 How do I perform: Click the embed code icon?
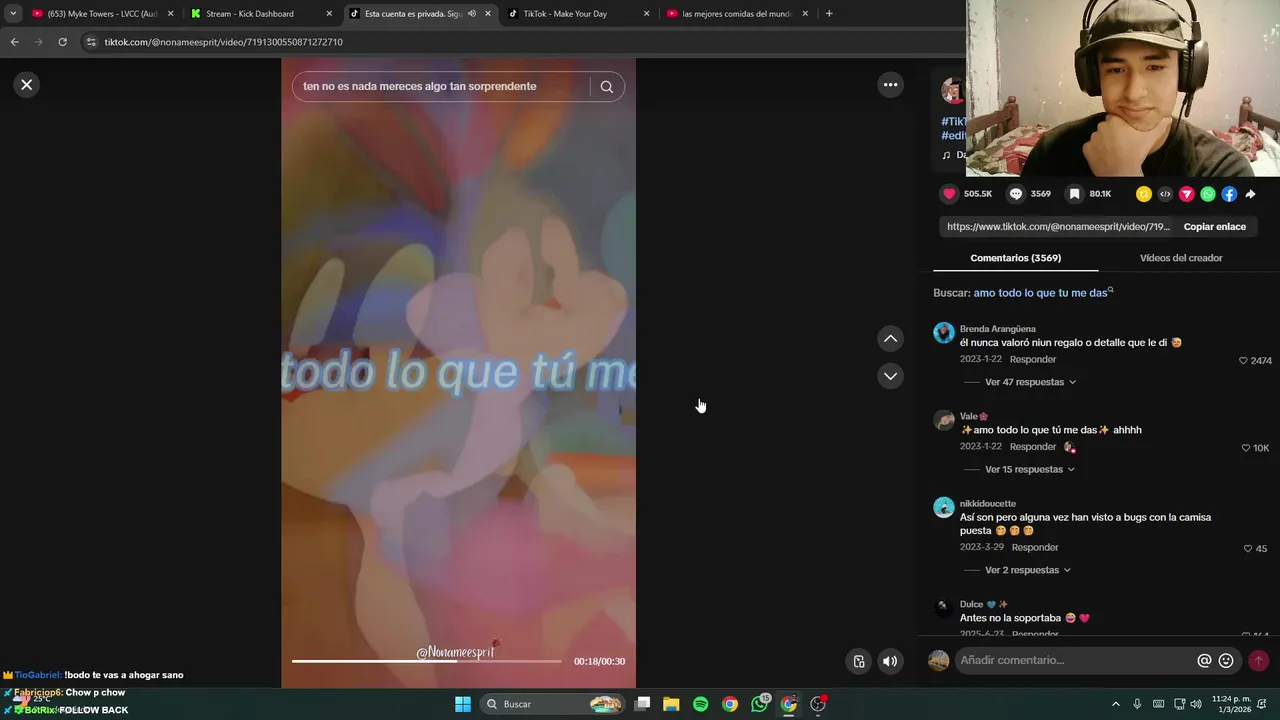click(x=1165, y=194)
